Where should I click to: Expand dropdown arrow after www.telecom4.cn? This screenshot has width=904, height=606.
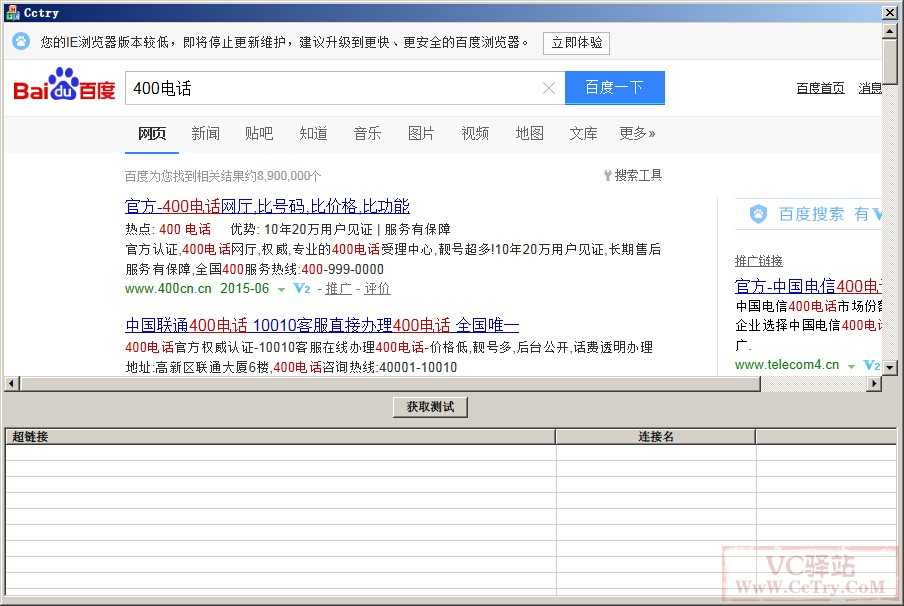(852, 366)
